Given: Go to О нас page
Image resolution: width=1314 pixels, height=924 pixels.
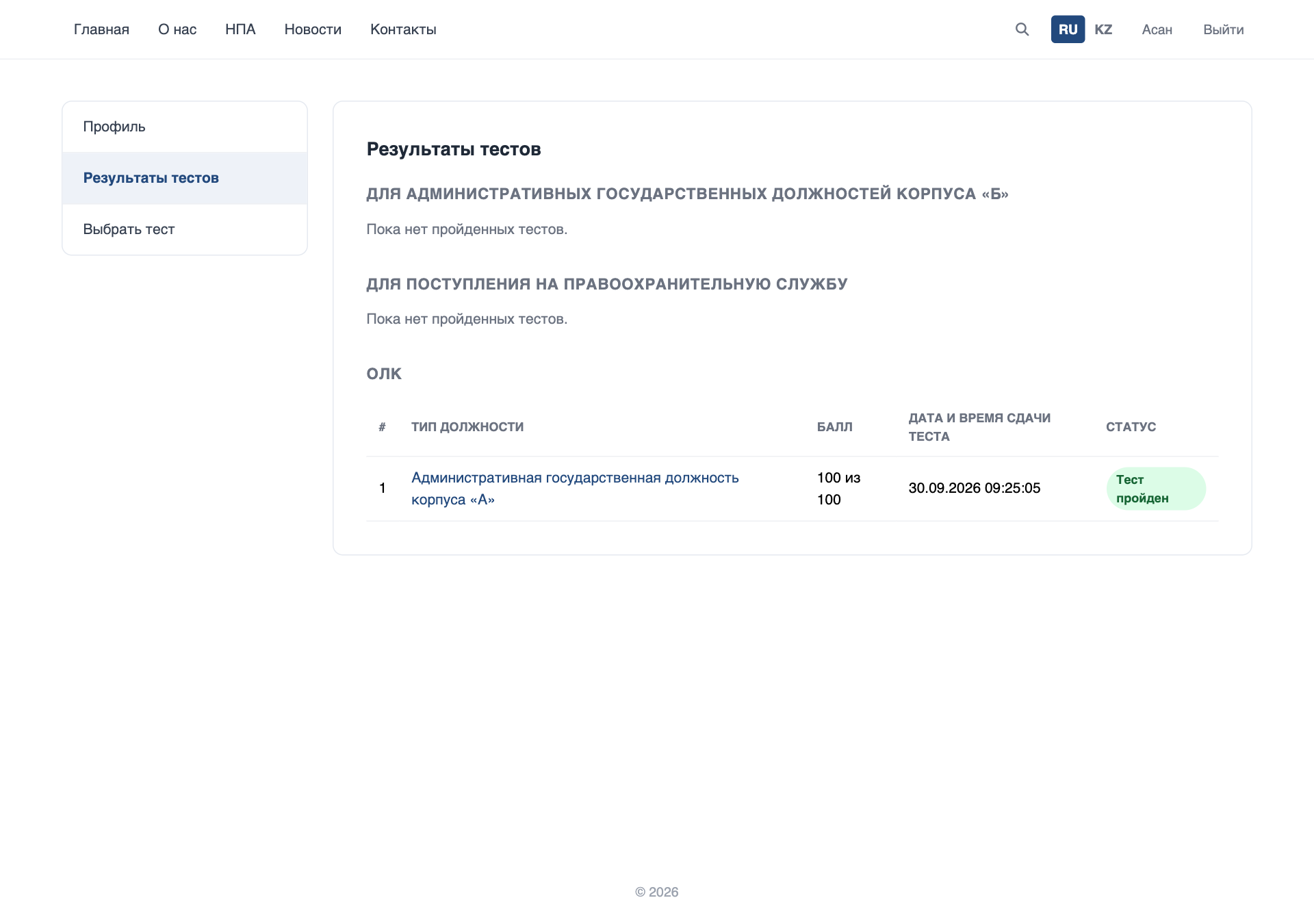Looking at the screenshot, I should (177, 29).
